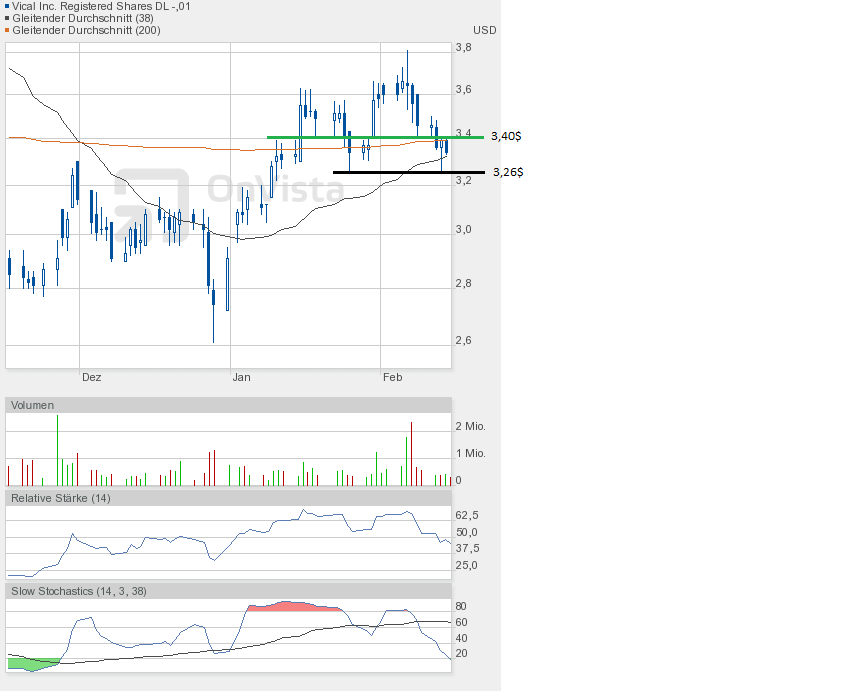Click the Jan label on time axis
This screenshot has width=850, height=691.
click(241, 377)
